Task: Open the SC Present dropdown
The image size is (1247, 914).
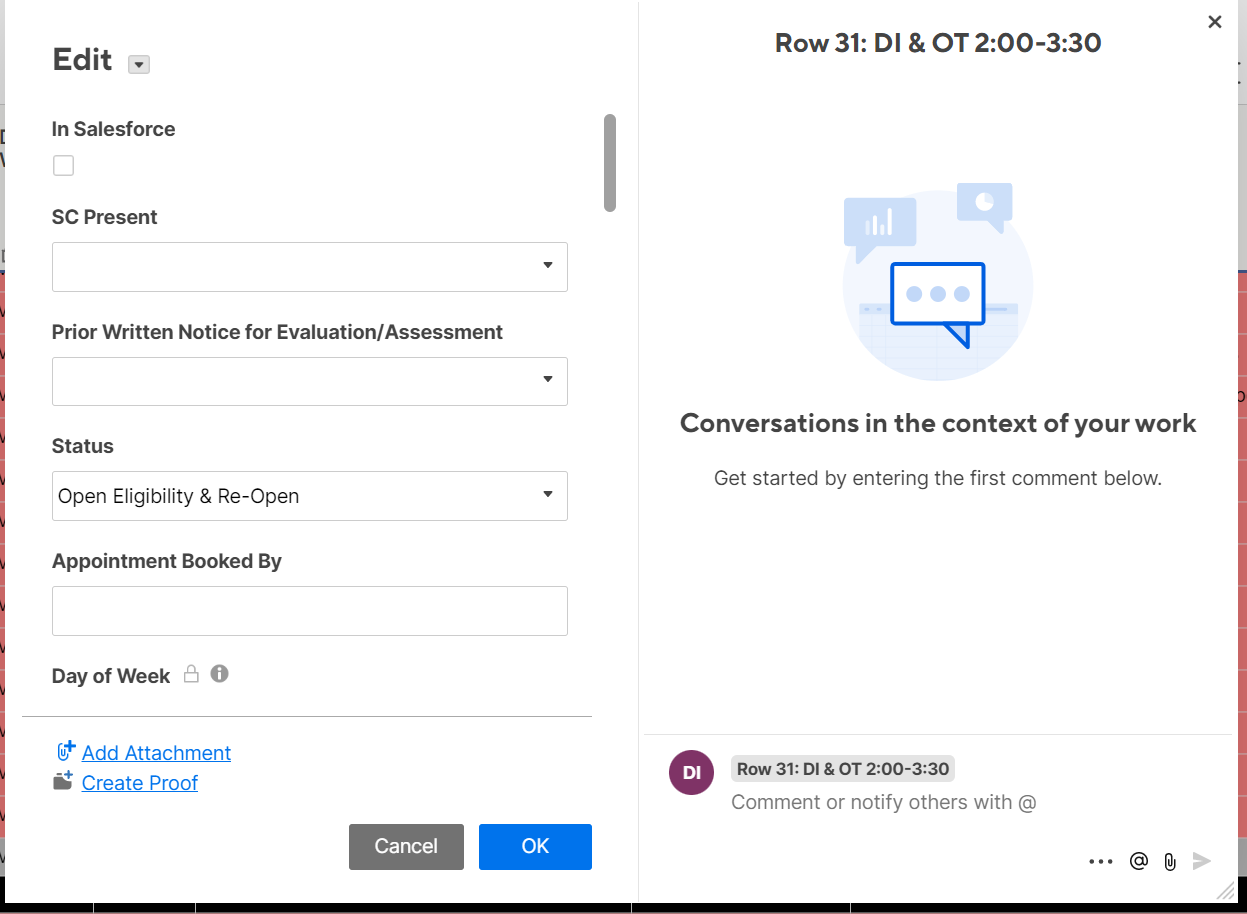Action: [x=548, y=266]
